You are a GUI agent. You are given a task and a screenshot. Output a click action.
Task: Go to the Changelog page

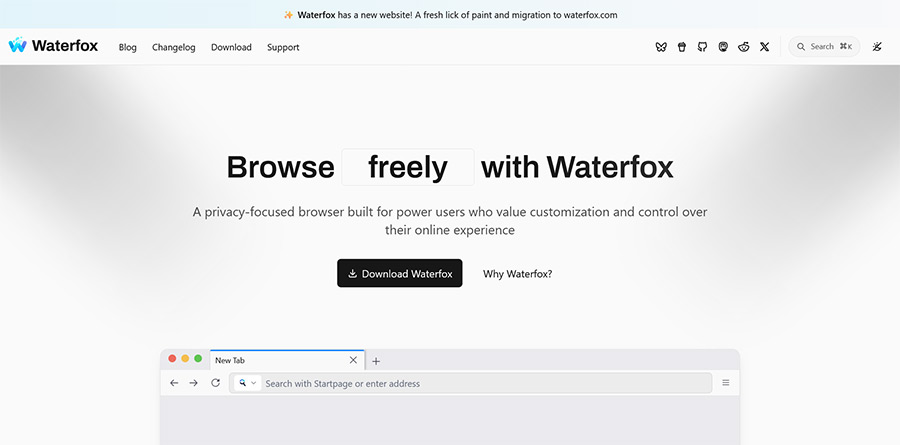point(174,47)
